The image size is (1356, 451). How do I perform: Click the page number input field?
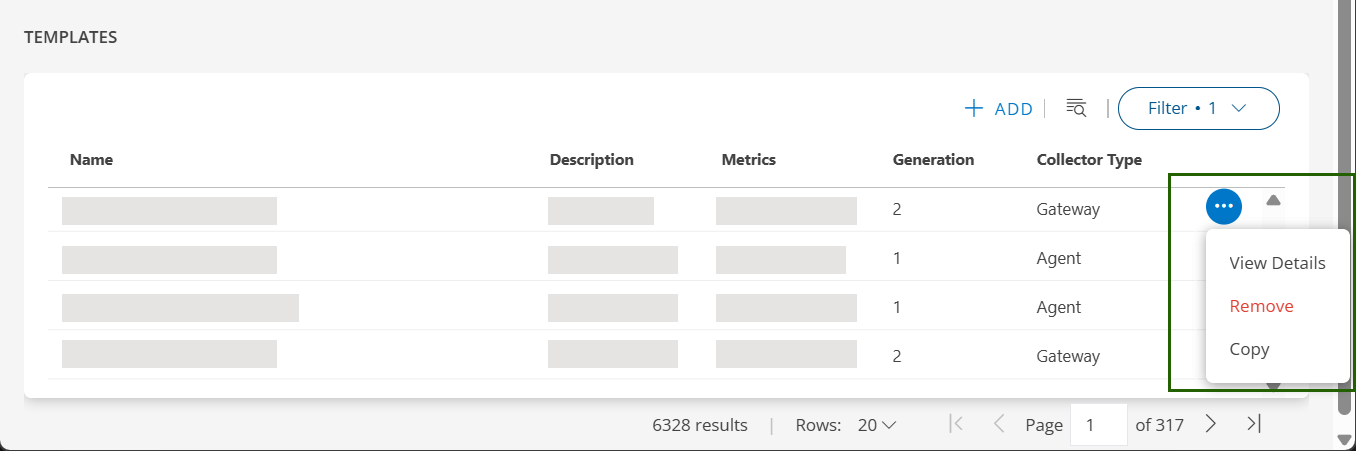1098,425
